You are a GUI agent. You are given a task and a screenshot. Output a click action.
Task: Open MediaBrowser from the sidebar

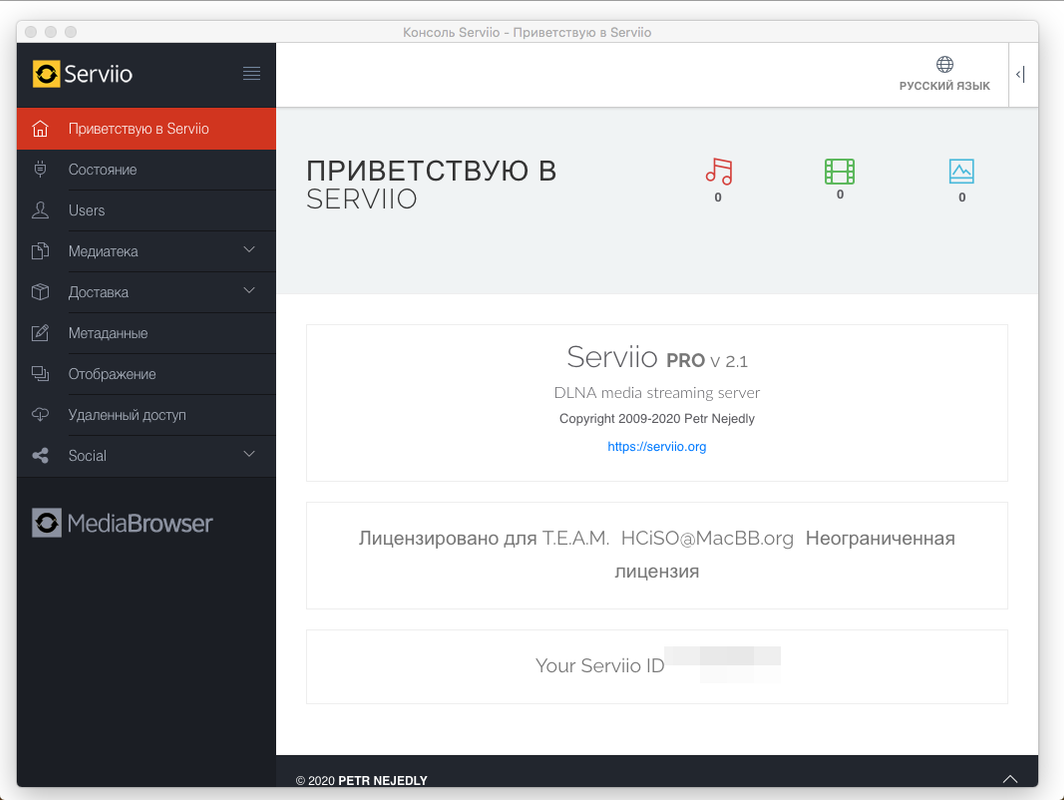122,523
